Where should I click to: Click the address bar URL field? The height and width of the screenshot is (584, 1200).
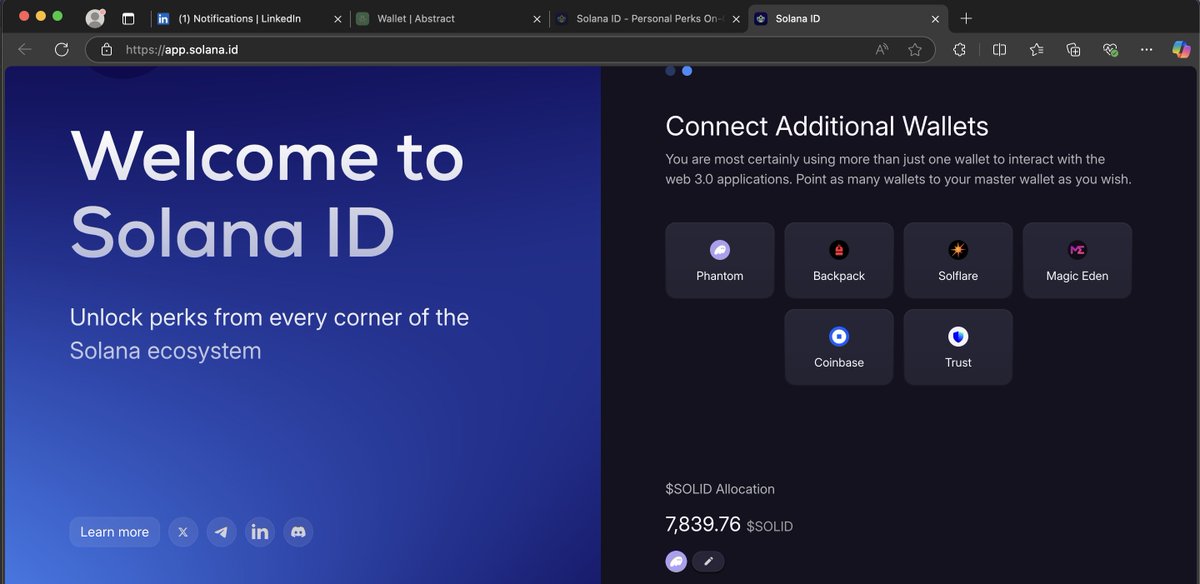pyautogui.click(x=510, y=49)
